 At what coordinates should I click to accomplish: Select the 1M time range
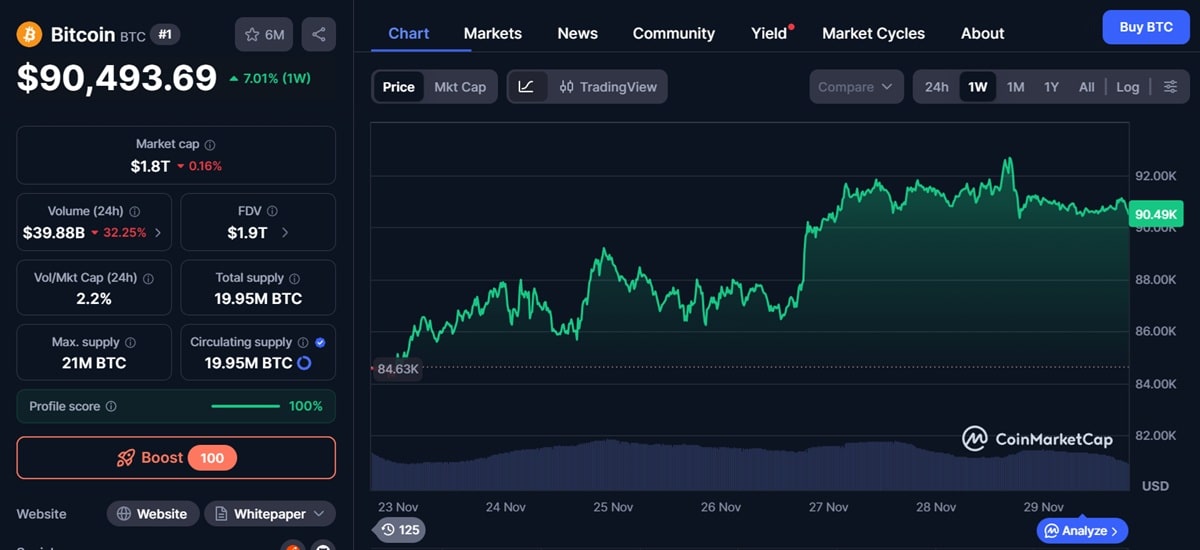1016,87
